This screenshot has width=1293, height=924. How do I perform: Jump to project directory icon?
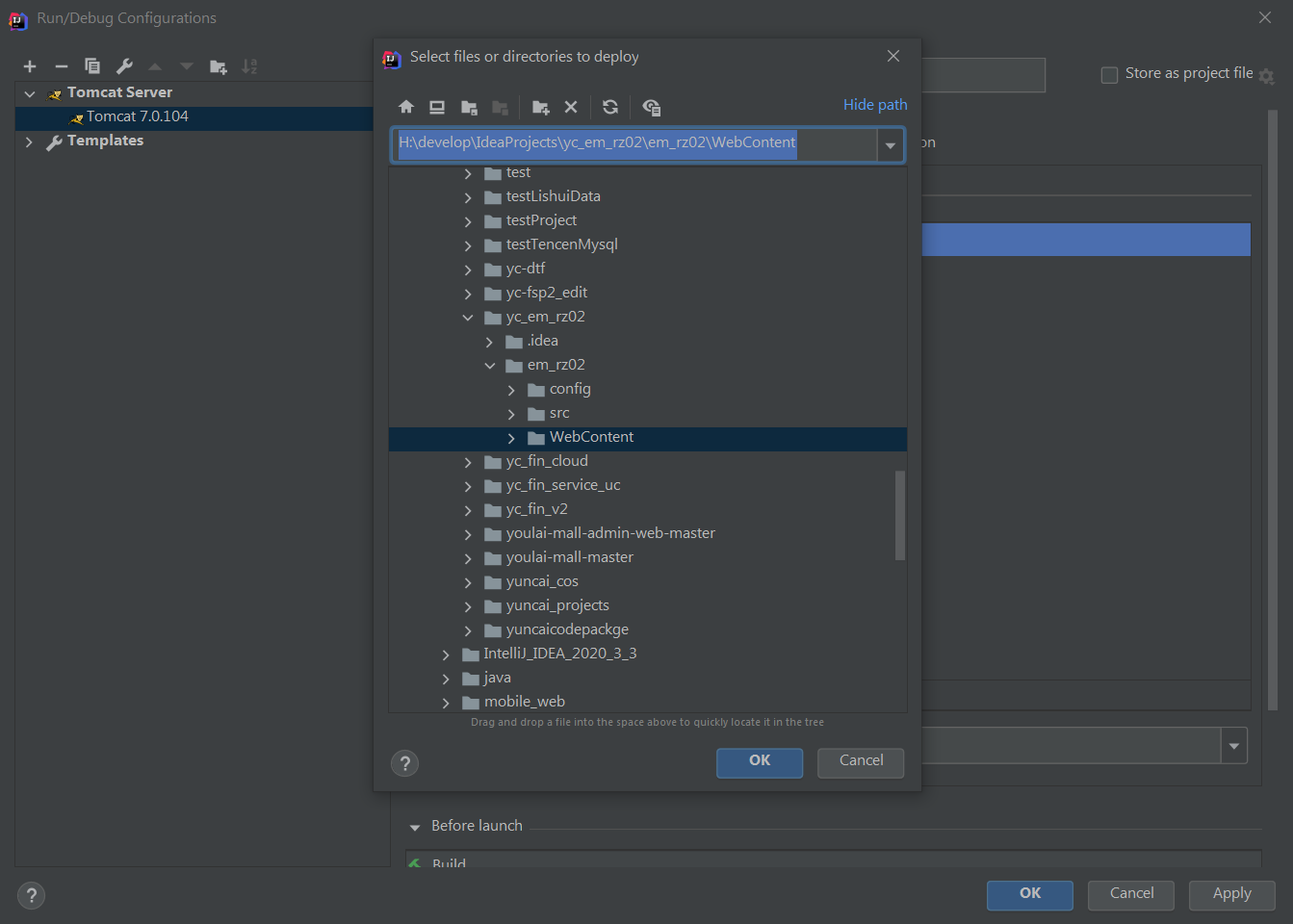(x=469, y=107)
